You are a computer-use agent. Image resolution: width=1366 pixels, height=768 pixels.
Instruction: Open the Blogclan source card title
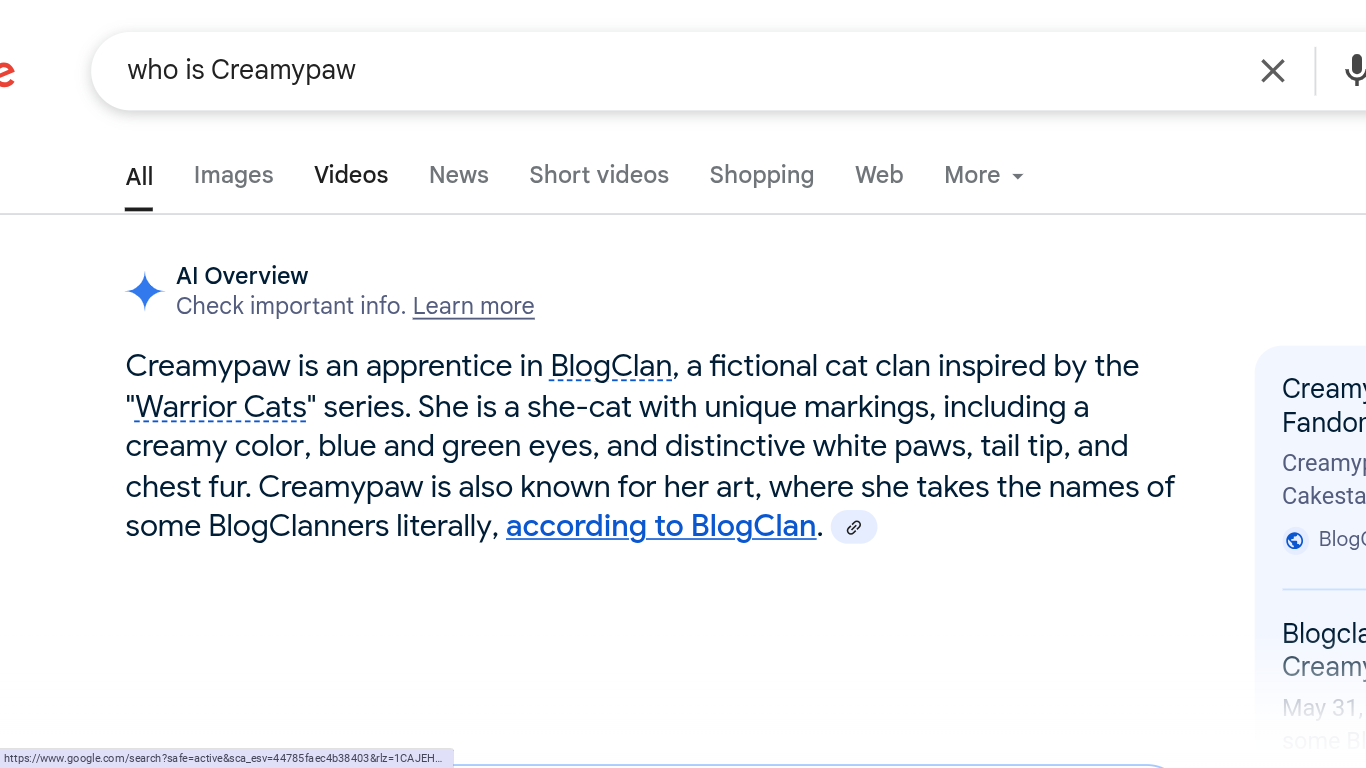click(1324, 650)
